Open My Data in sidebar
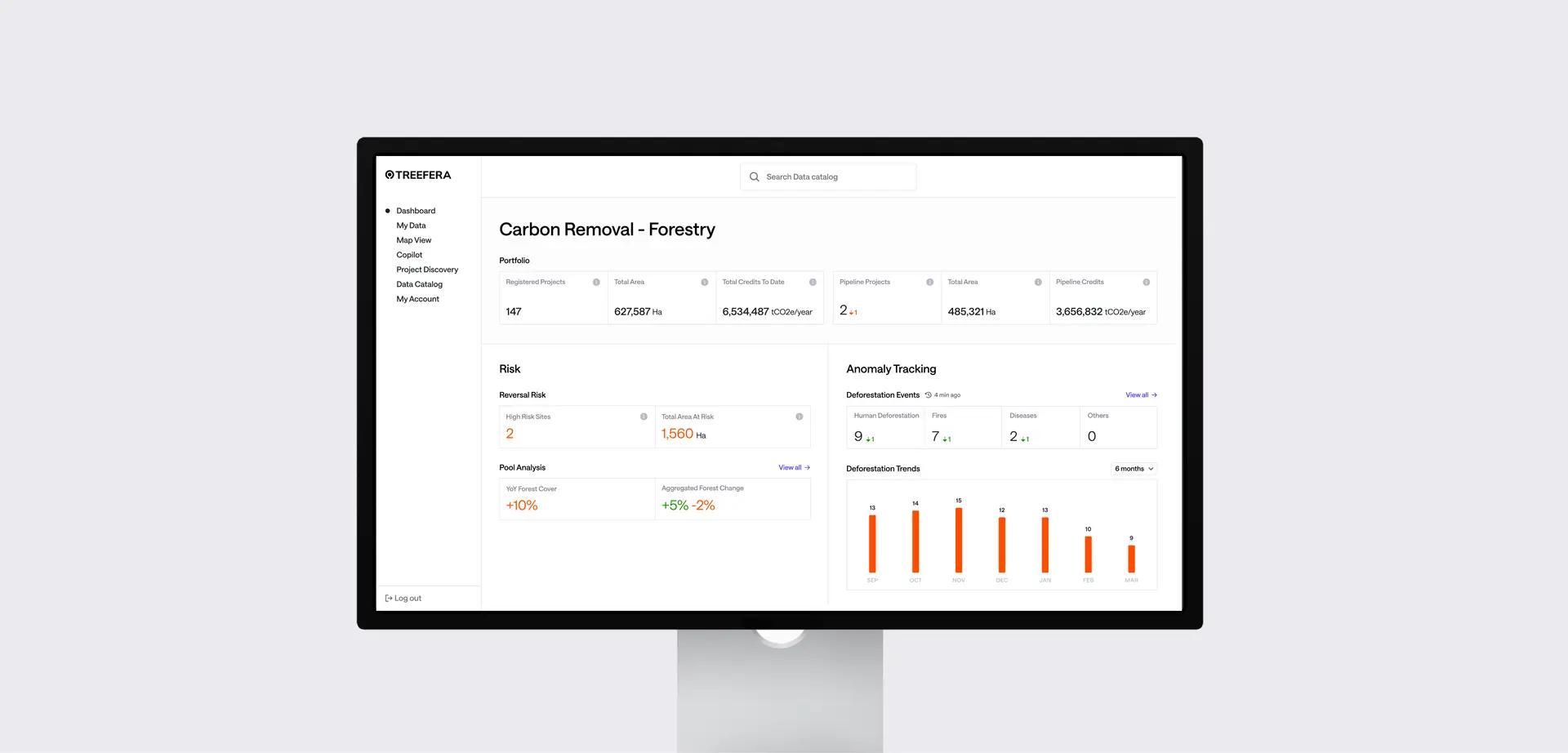The image size is (1568, 753). click(x=411, y=225)
